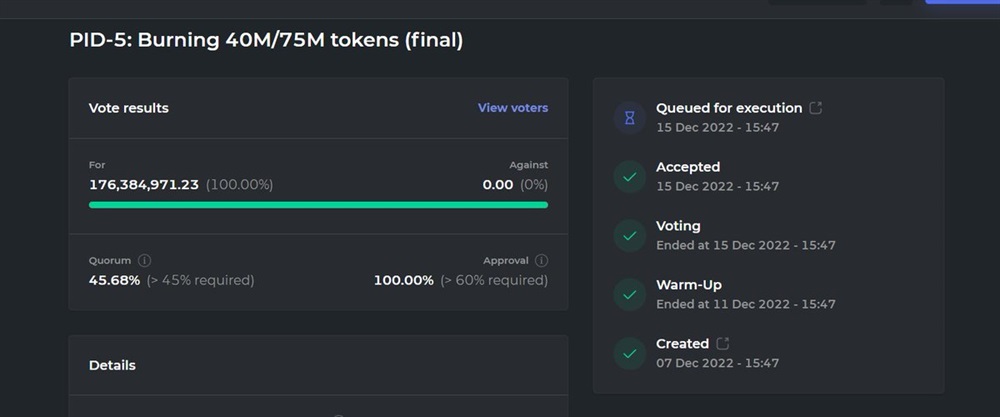Click the View voters link

pos(512,108)
